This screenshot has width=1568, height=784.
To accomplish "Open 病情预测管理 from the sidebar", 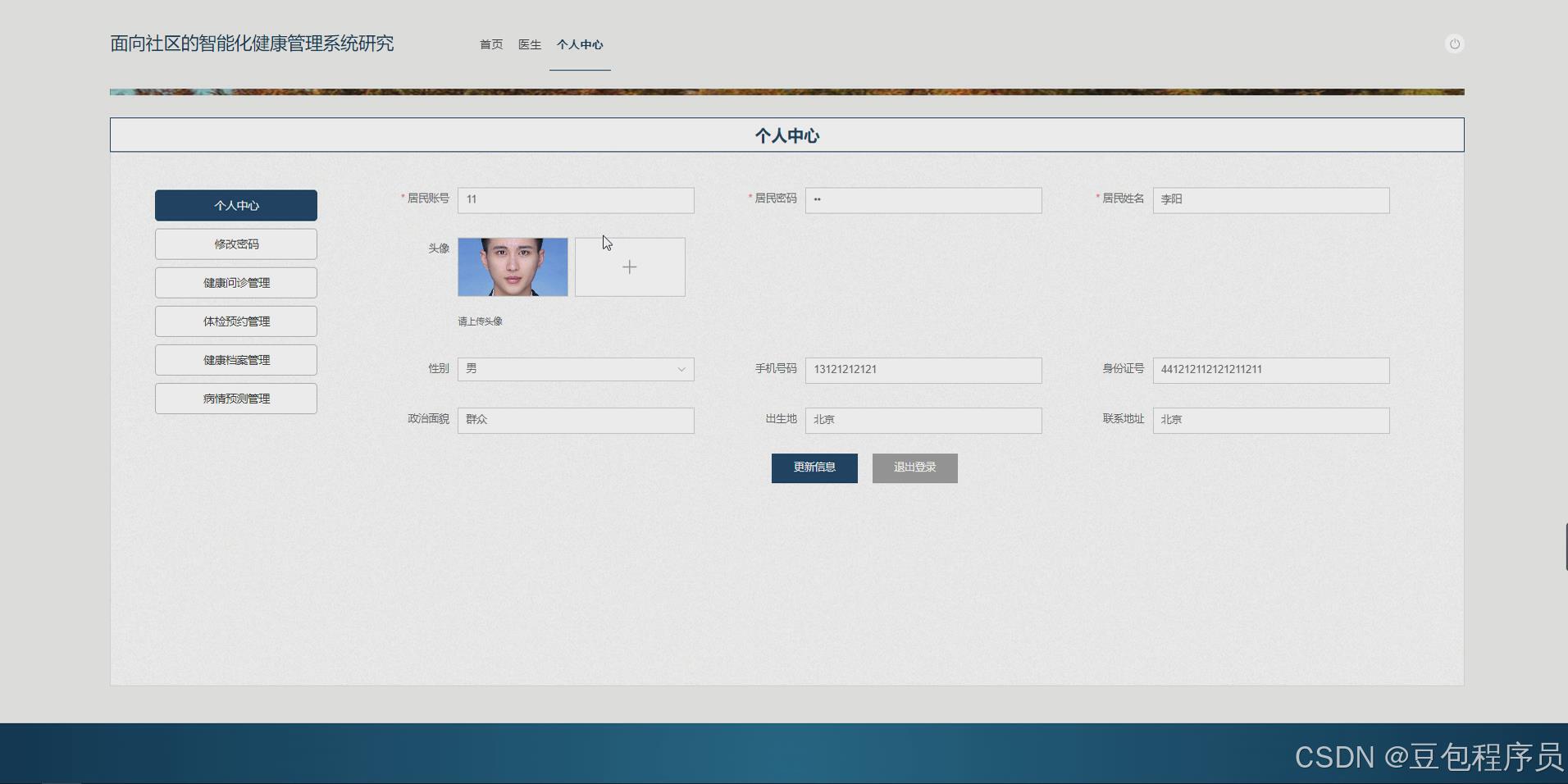I will tap(235, 398).
